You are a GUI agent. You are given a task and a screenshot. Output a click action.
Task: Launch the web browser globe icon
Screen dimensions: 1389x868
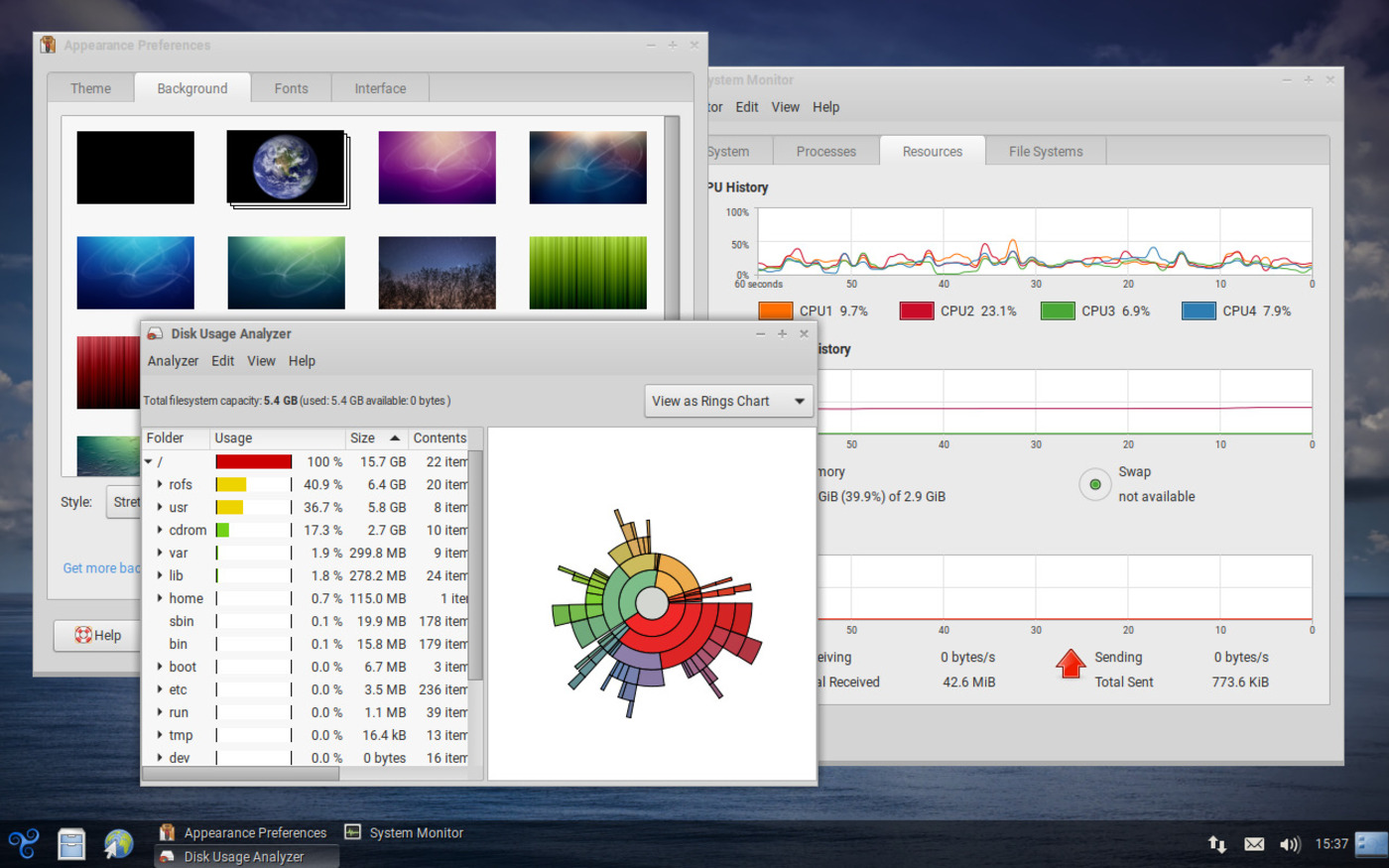coord(119,844)
